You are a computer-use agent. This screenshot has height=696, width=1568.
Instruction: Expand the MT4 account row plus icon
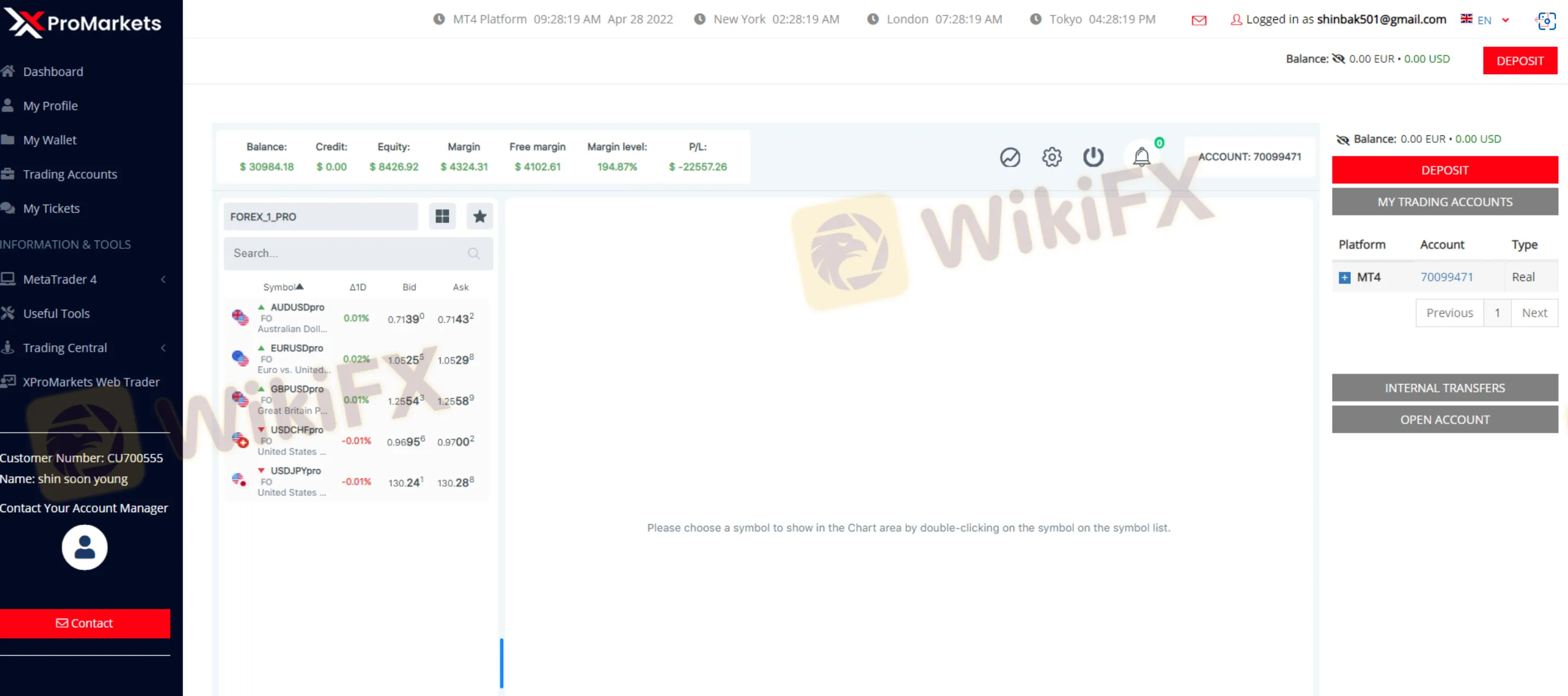[x=1344, y=278]
